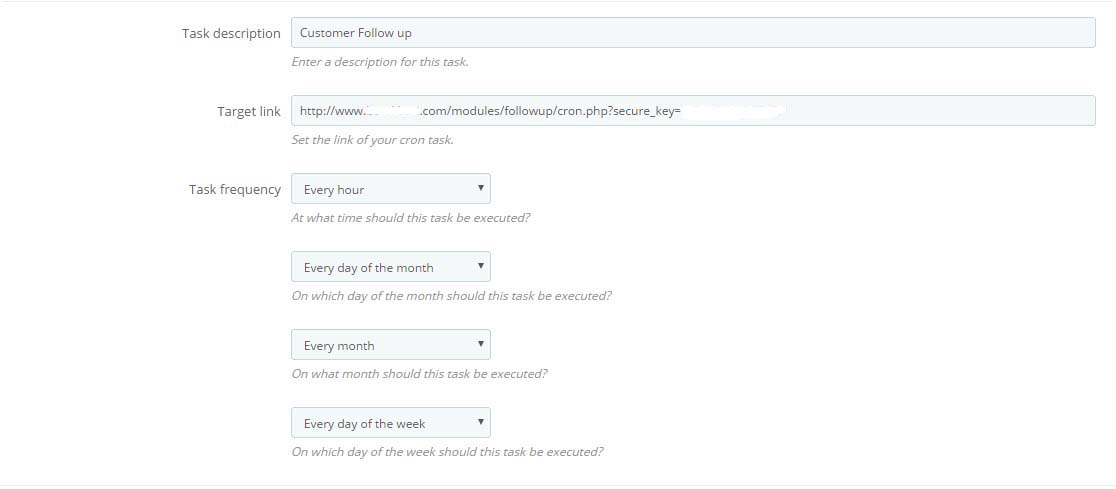The height and width of the screenshot is (489, 1116).
Task: Click the arrow on the Every hour select
Action: click(480, 188)
